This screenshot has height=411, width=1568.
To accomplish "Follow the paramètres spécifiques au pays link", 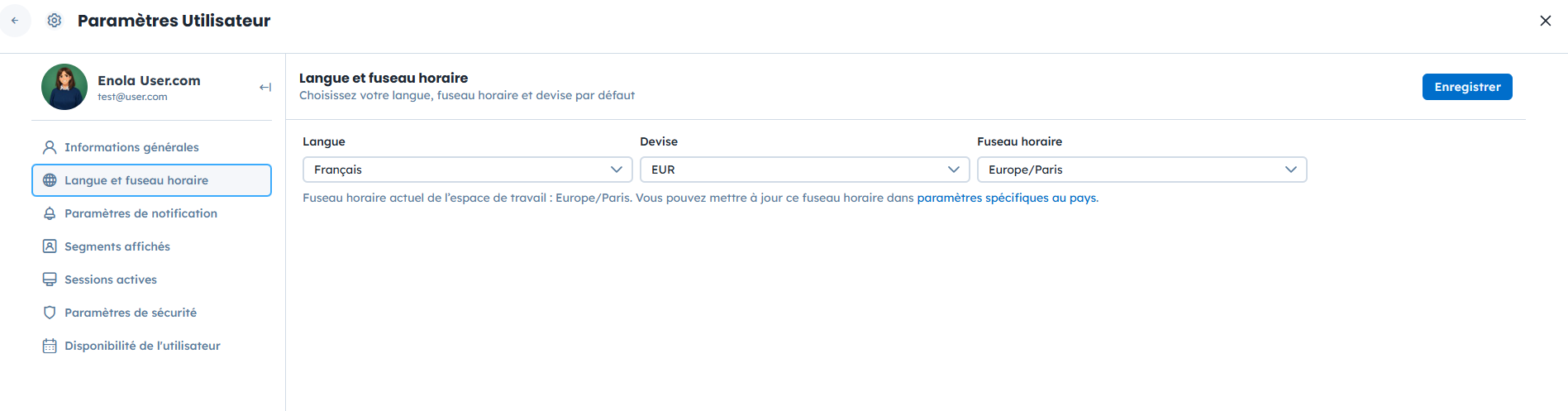I will coord(1007,198).
